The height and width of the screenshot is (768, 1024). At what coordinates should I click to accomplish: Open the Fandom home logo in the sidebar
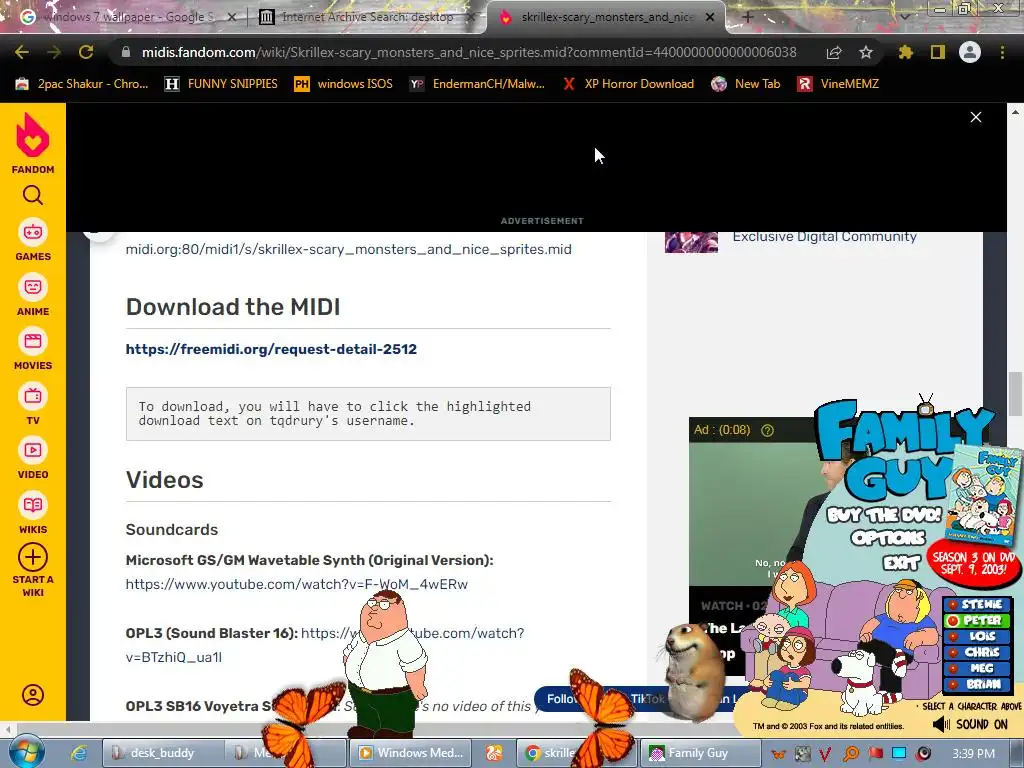(x=33, y=143)
